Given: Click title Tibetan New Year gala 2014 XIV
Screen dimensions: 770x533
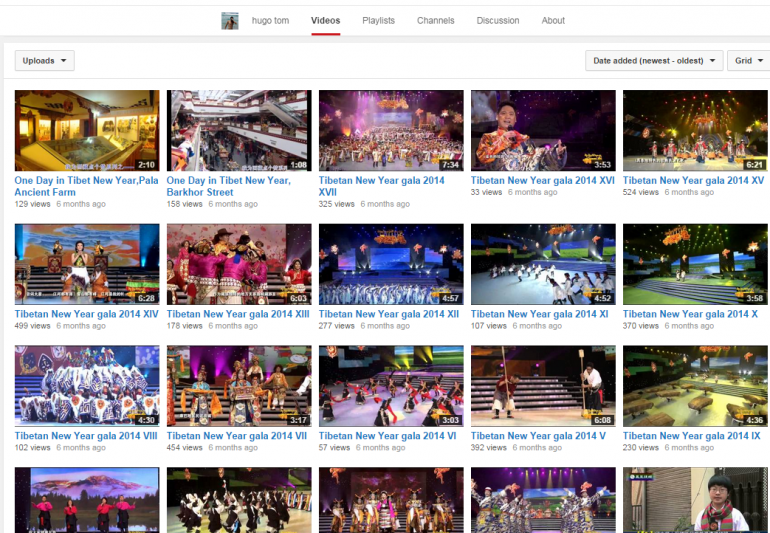Looking at the screenshot, I should (86, 314).
